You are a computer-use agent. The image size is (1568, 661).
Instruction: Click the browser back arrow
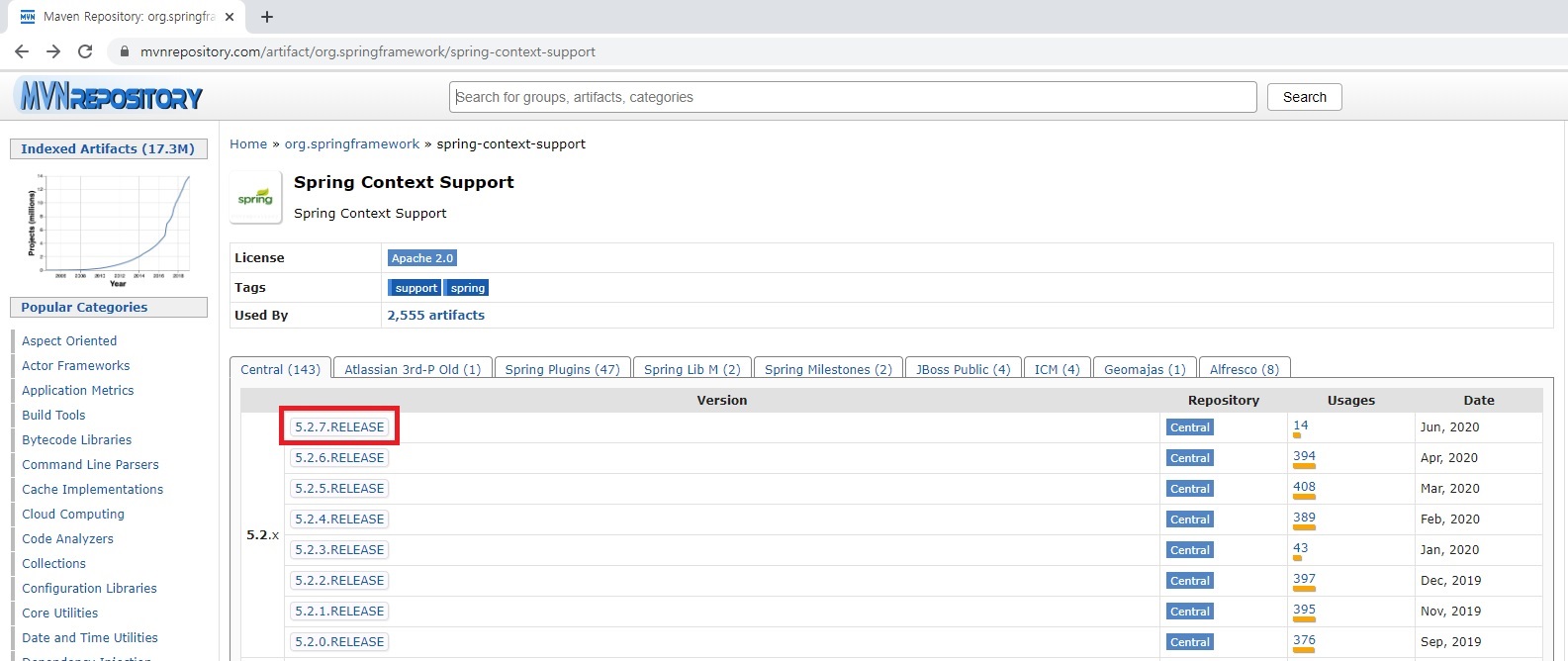point(22,51)
